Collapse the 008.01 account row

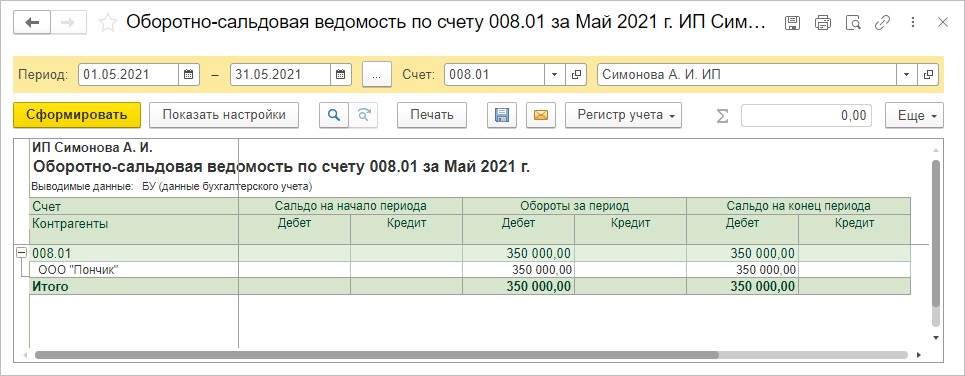coord(22,252)
